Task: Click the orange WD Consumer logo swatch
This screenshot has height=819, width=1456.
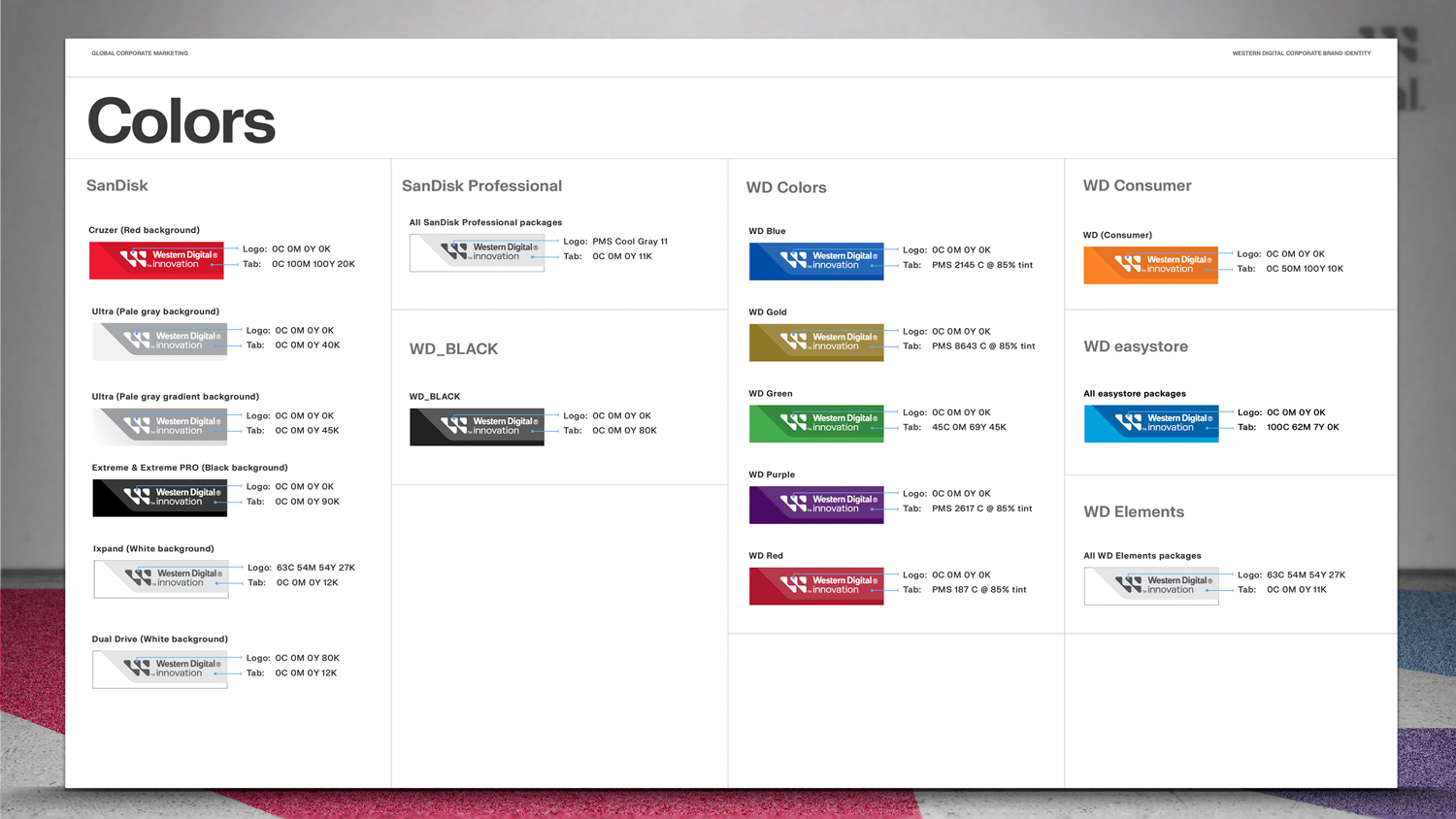Action: tap(1151, 265)
